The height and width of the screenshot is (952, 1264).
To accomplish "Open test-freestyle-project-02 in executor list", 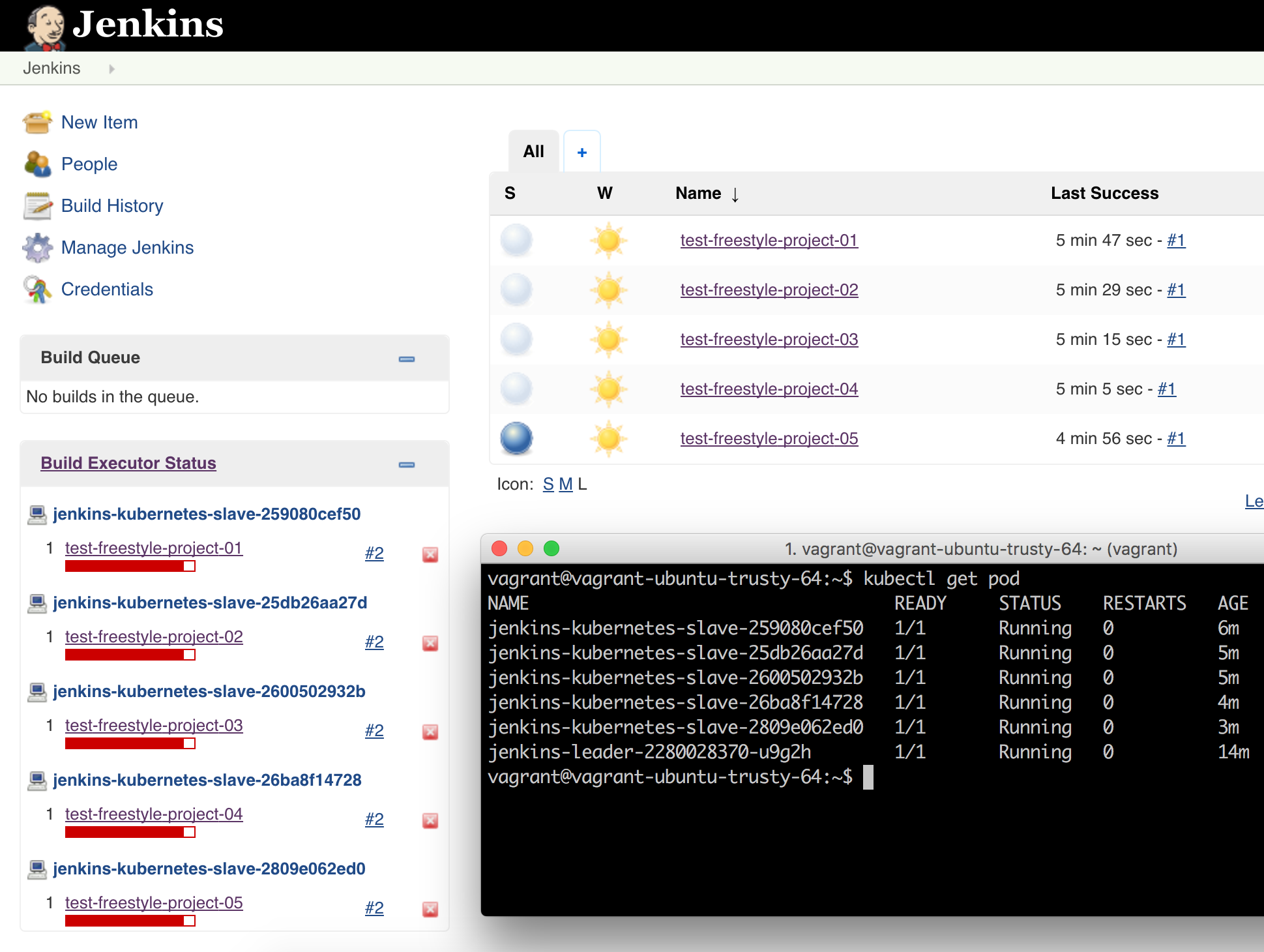I will pos(154,636).
